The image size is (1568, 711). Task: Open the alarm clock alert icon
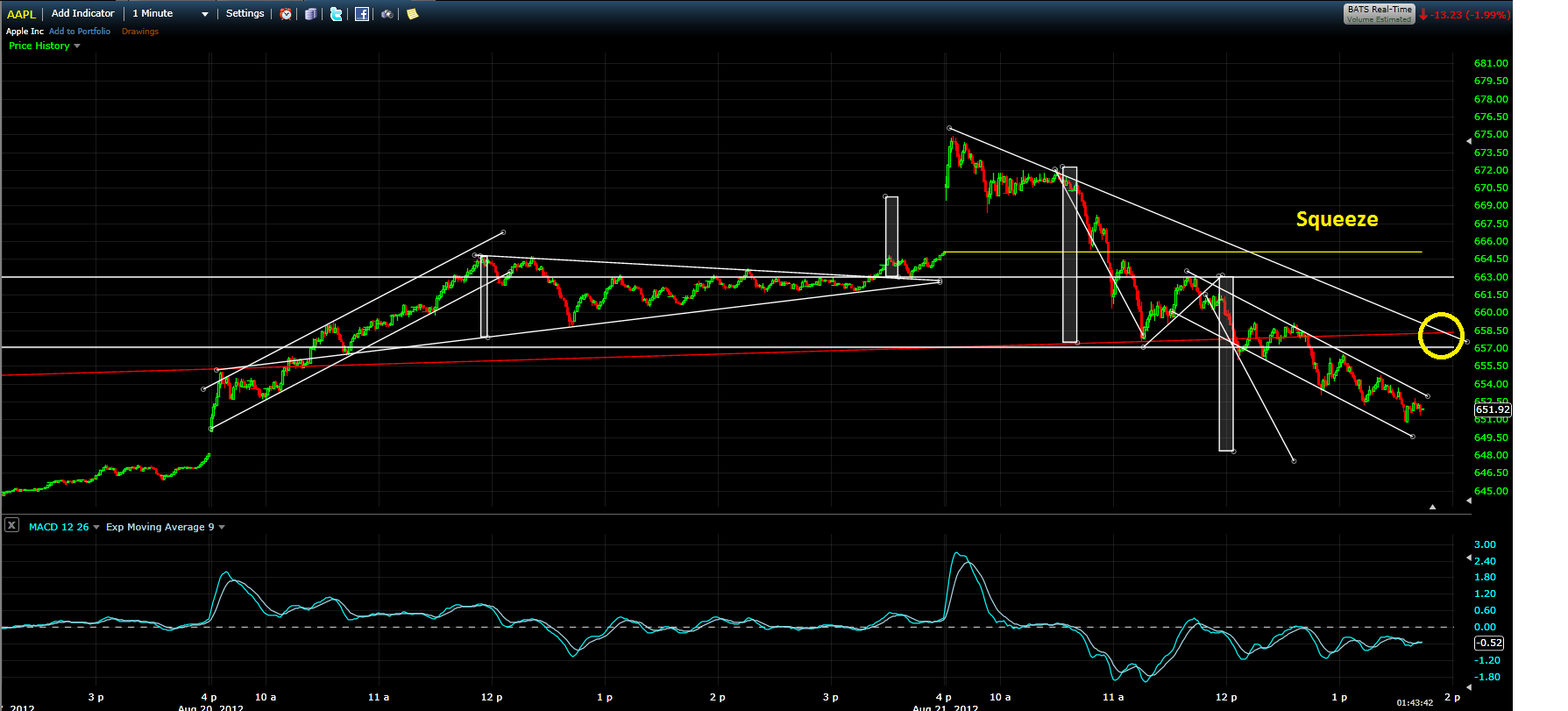(286, 14)
